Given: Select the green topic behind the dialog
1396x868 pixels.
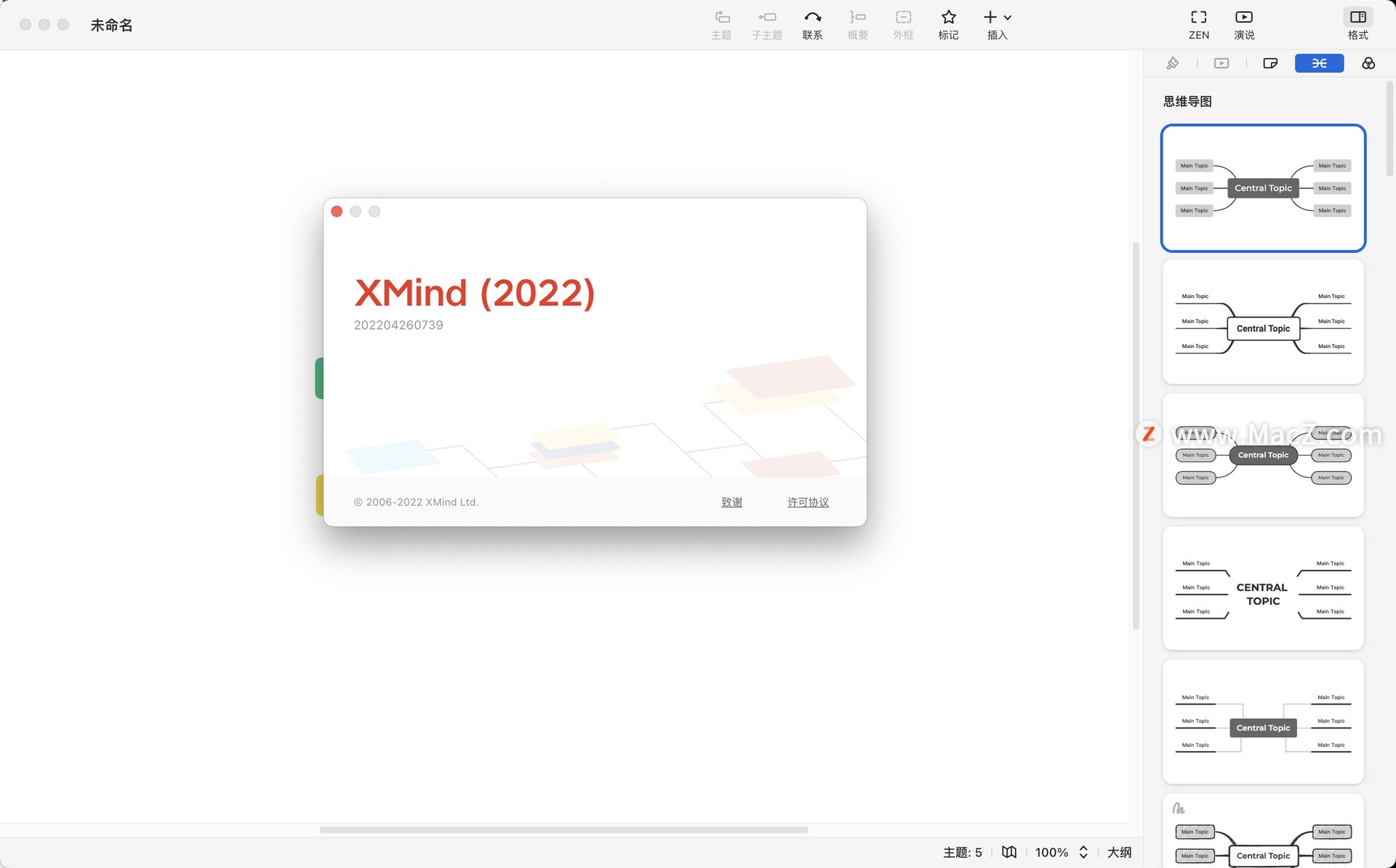Looking at the screenshot, I should pyautogui.click(x=319, y=378).
